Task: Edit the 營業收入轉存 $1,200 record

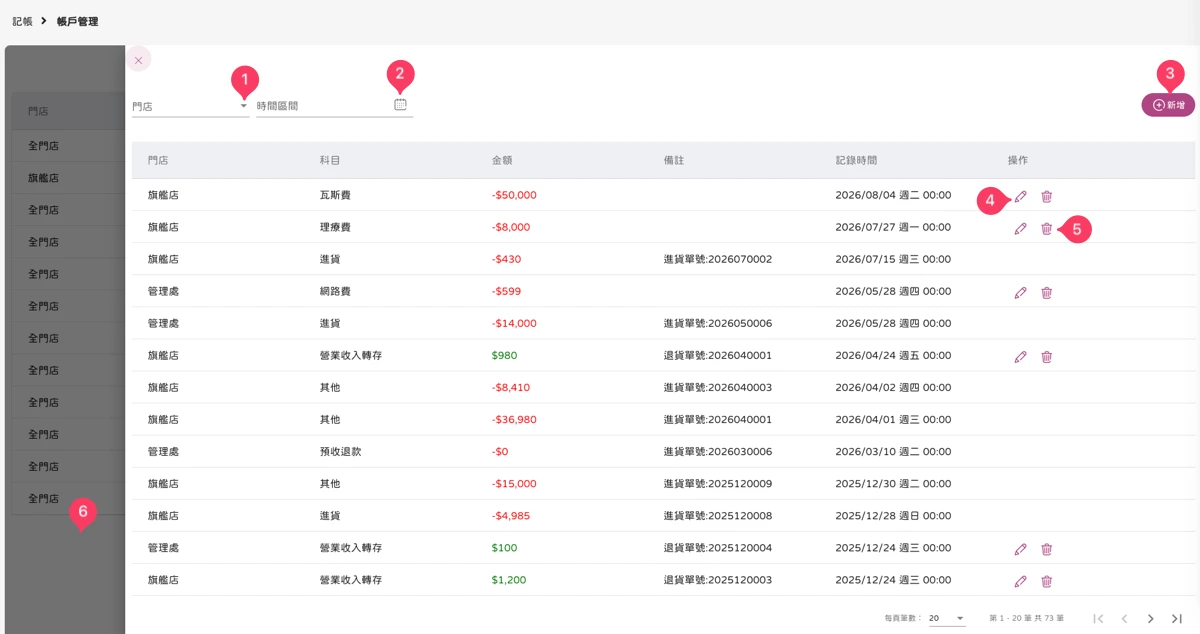Action: (1020, 580)
